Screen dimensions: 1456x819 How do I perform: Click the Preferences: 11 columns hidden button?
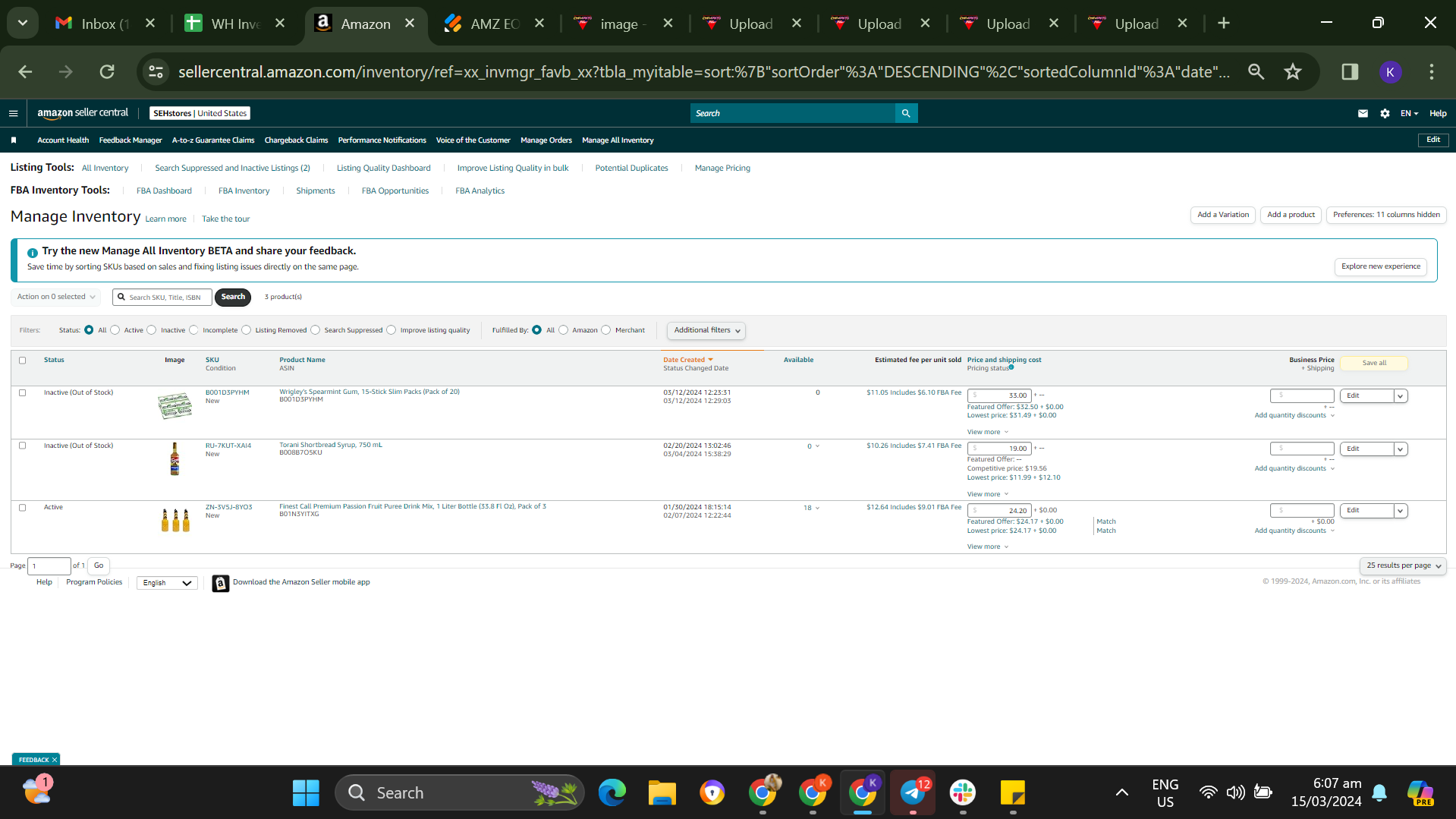[x=1386, y=215]
